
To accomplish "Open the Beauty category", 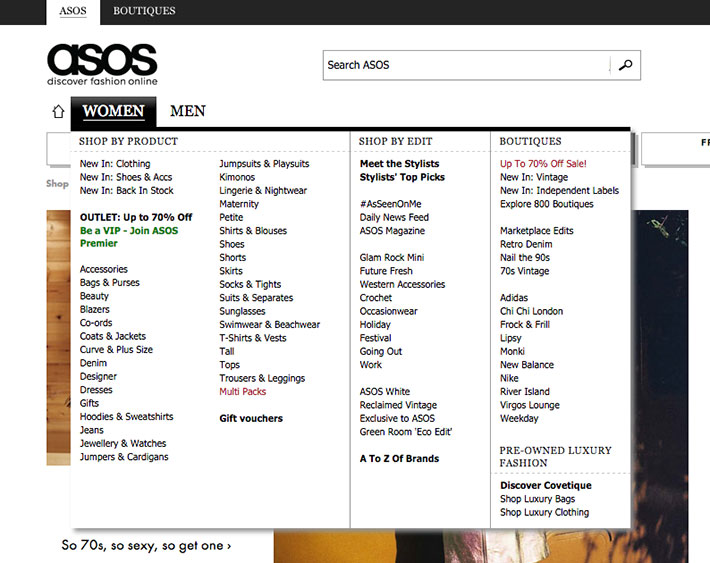I will [x=94, y=296].
